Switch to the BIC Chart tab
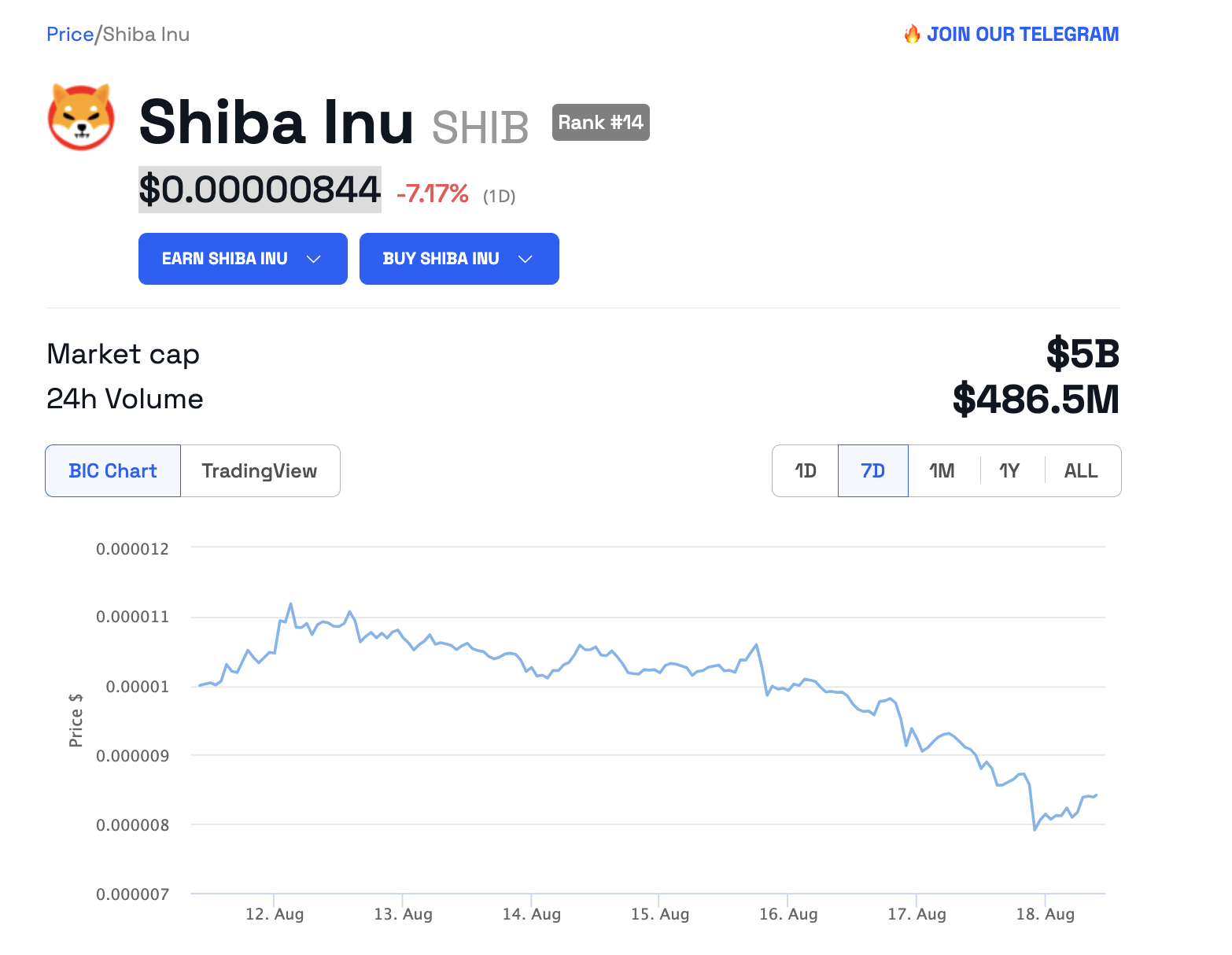Image resolution: width=1232 pixels, height=955 pixels. click(113, 471)
